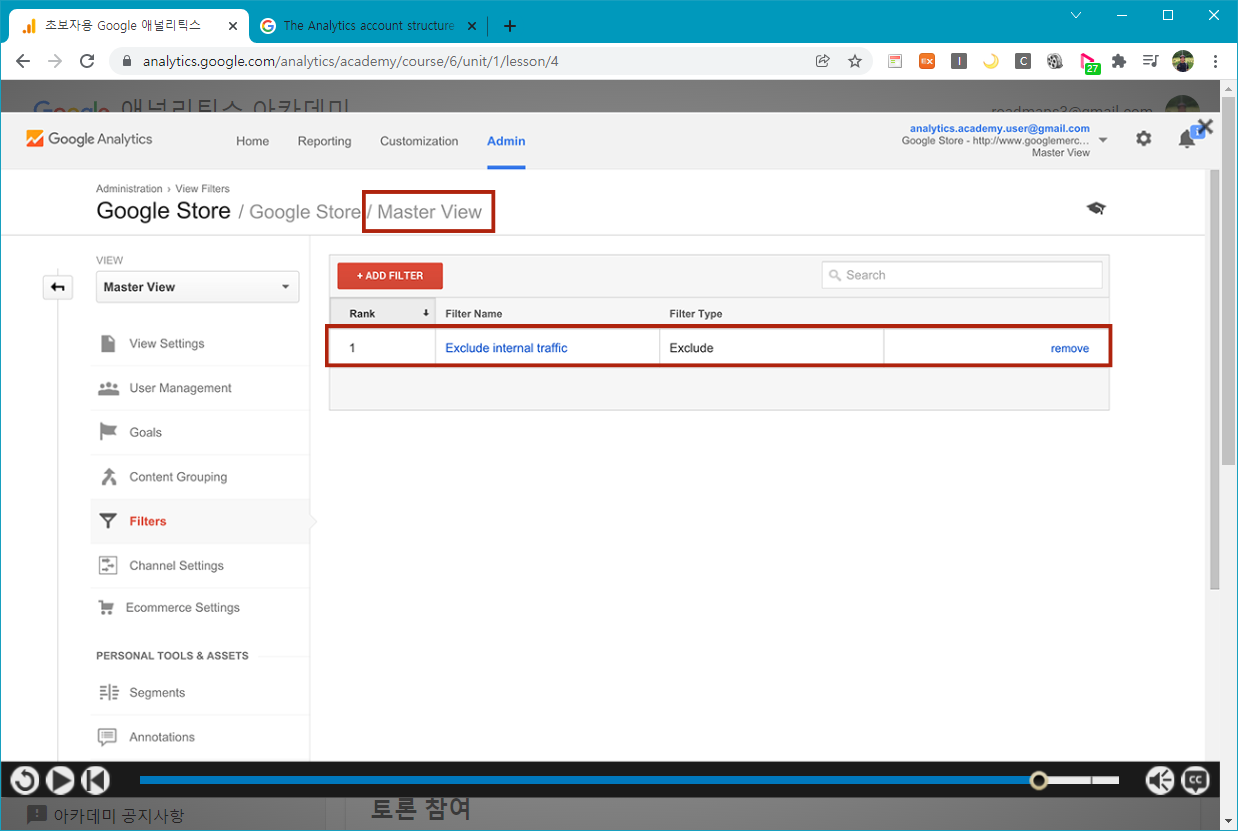The width and height of the screenshot is (1238, 831).
Task: Open Channel Settings in sidebar
Action: pyautogui.click(x=176, y=565)
